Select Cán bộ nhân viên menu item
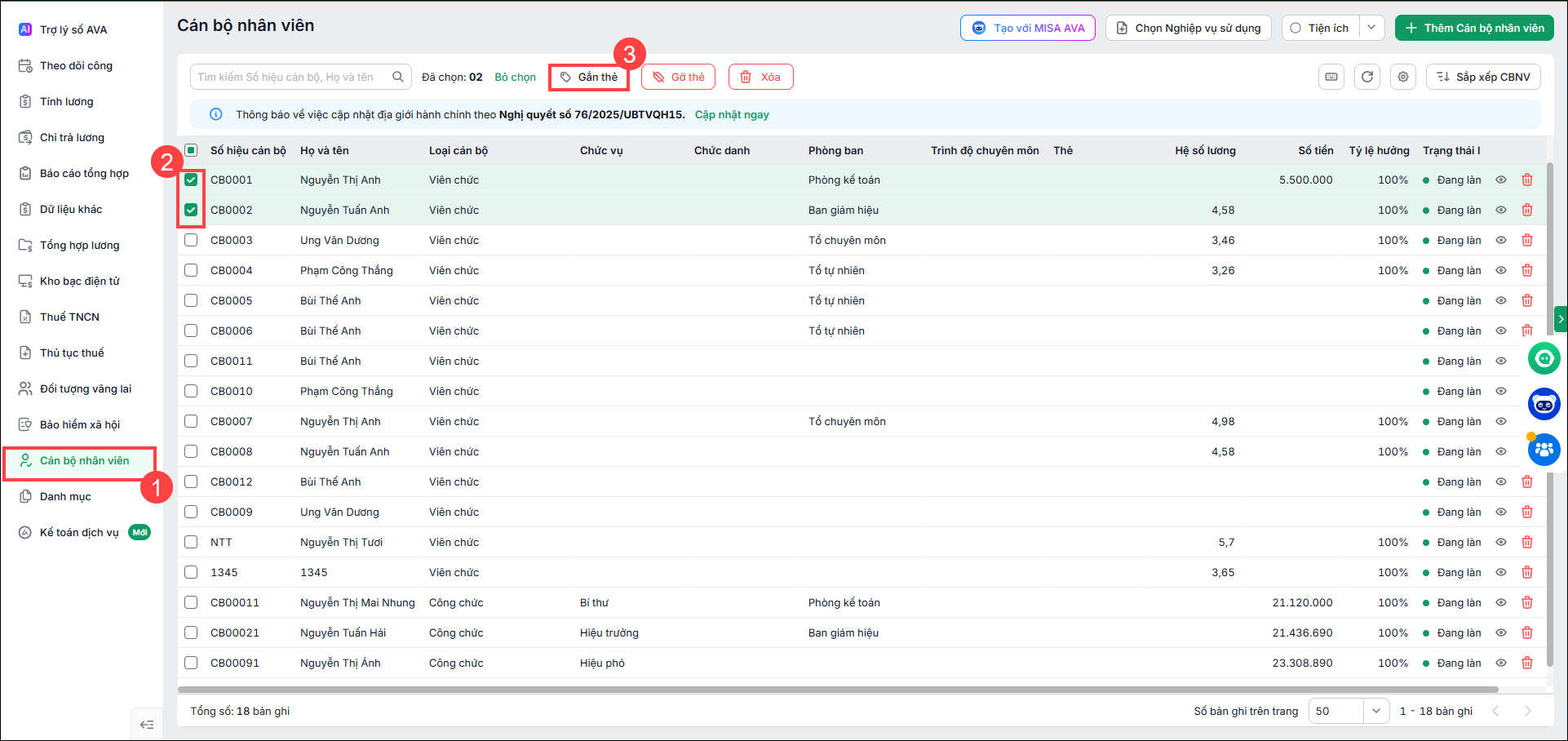The height and width of the screenshot is (741, 1568). pos(80,462)
